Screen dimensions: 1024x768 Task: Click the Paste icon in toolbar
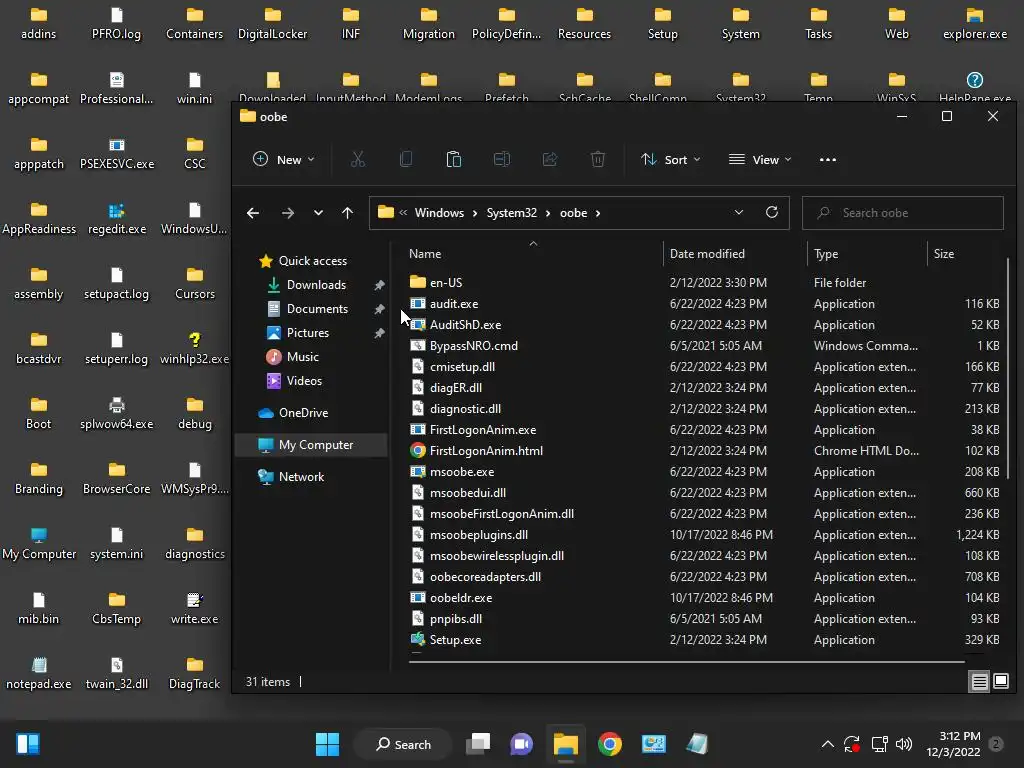[453, 159]
